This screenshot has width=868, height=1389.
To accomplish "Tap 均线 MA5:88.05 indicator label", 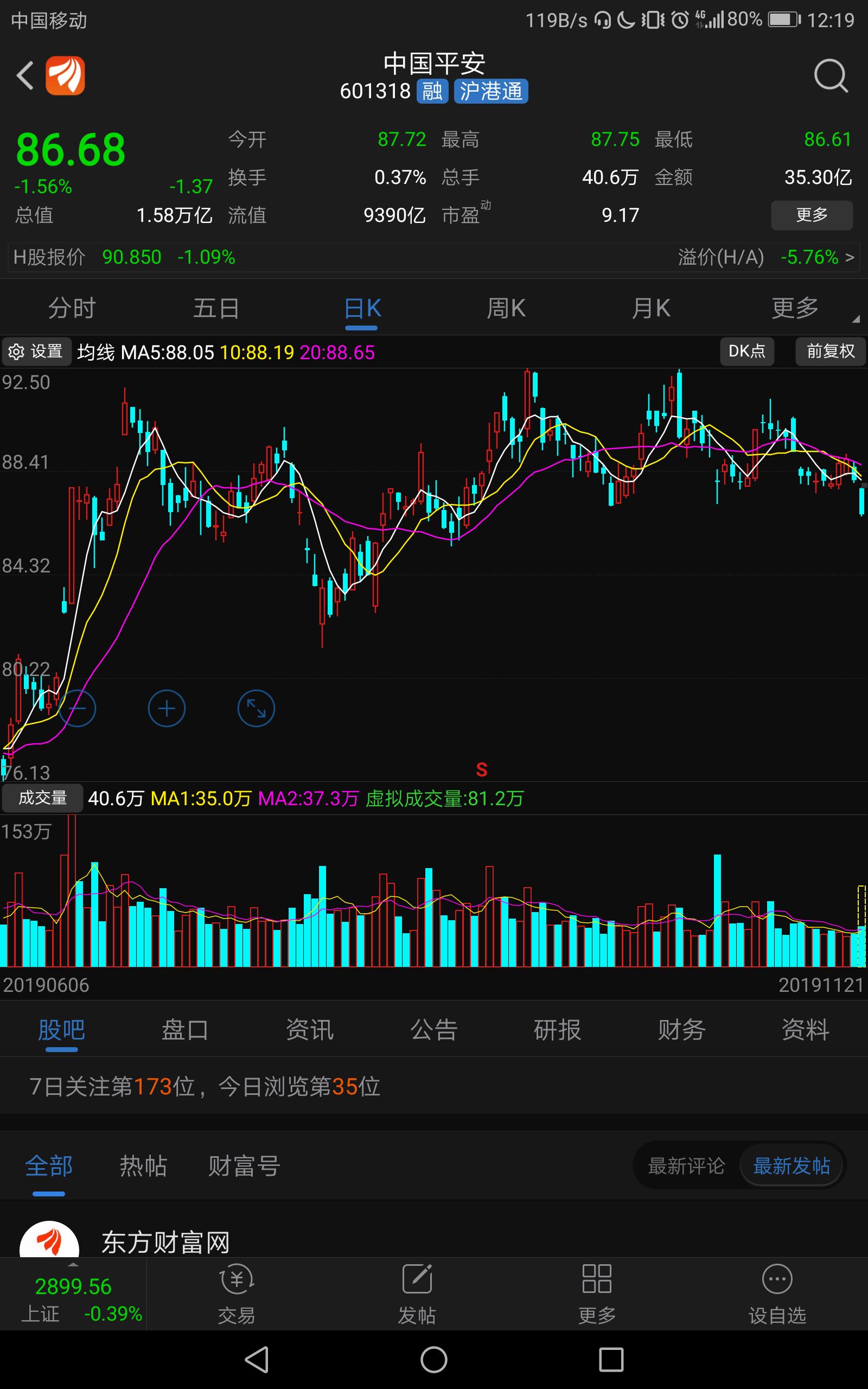I will point(145,353).
